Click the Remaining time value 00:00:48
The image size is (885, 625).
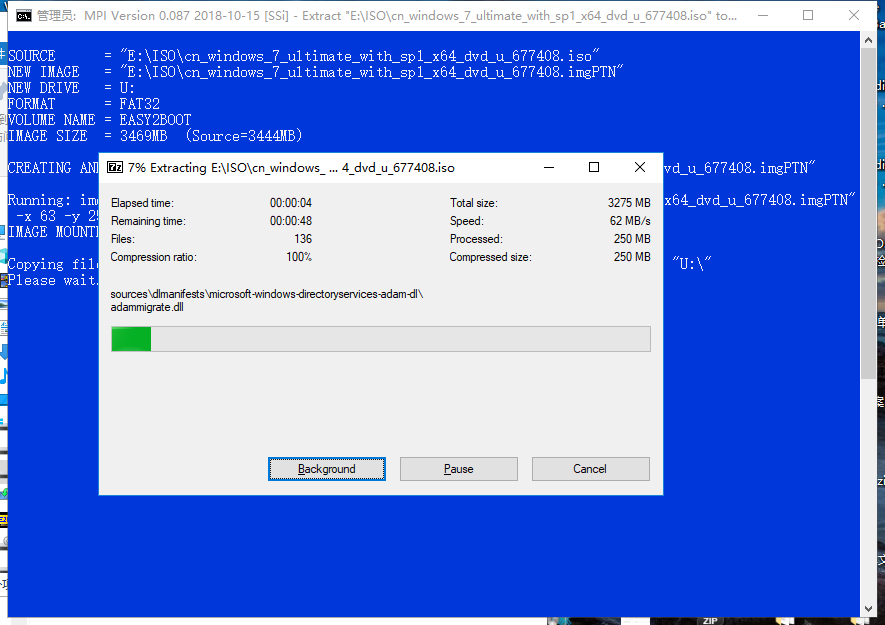point(291,221)
